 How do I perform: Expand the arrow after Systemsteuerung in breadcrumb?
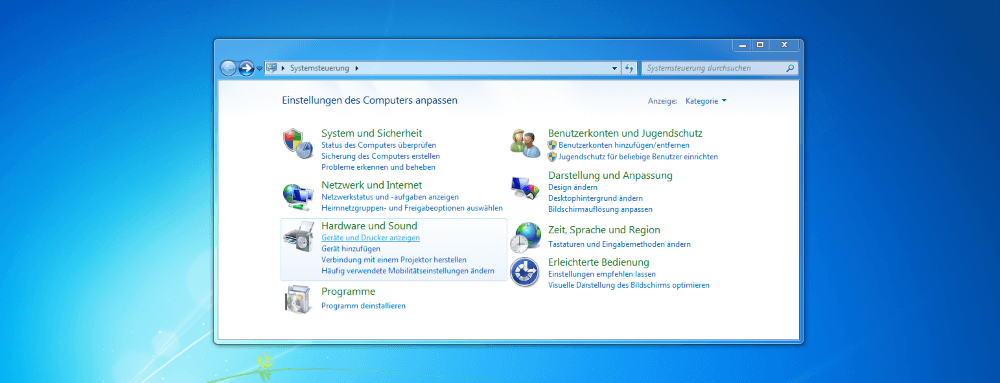click(357, 68)
